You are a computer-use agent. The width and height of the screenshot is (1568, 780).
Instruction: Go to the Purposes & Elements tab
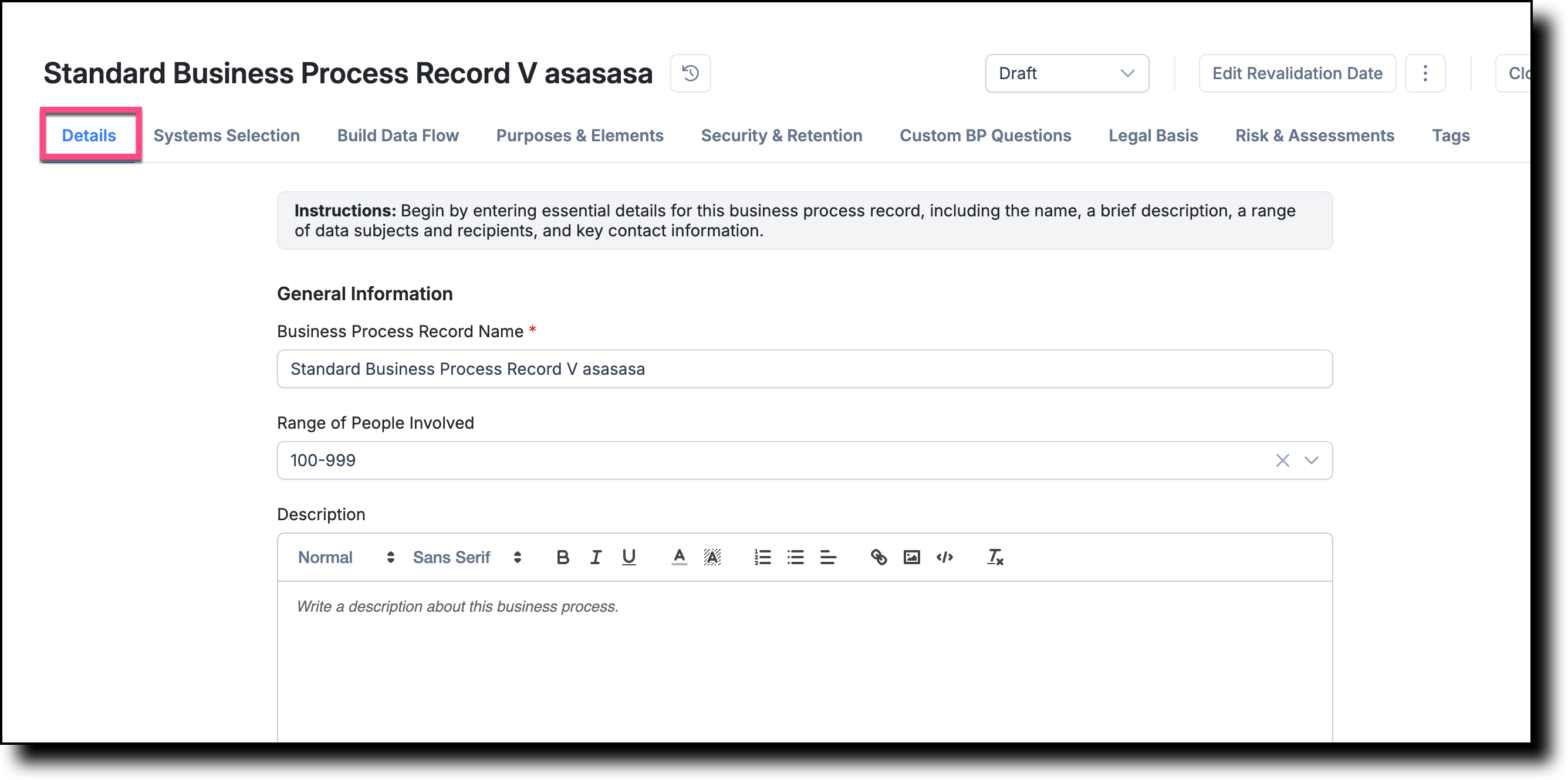579,135
